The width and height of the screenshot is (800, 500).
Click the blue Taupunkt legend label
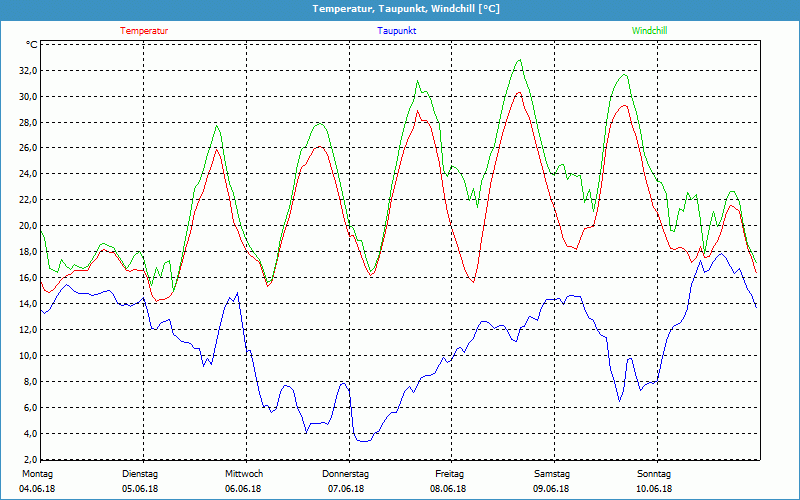396,31
